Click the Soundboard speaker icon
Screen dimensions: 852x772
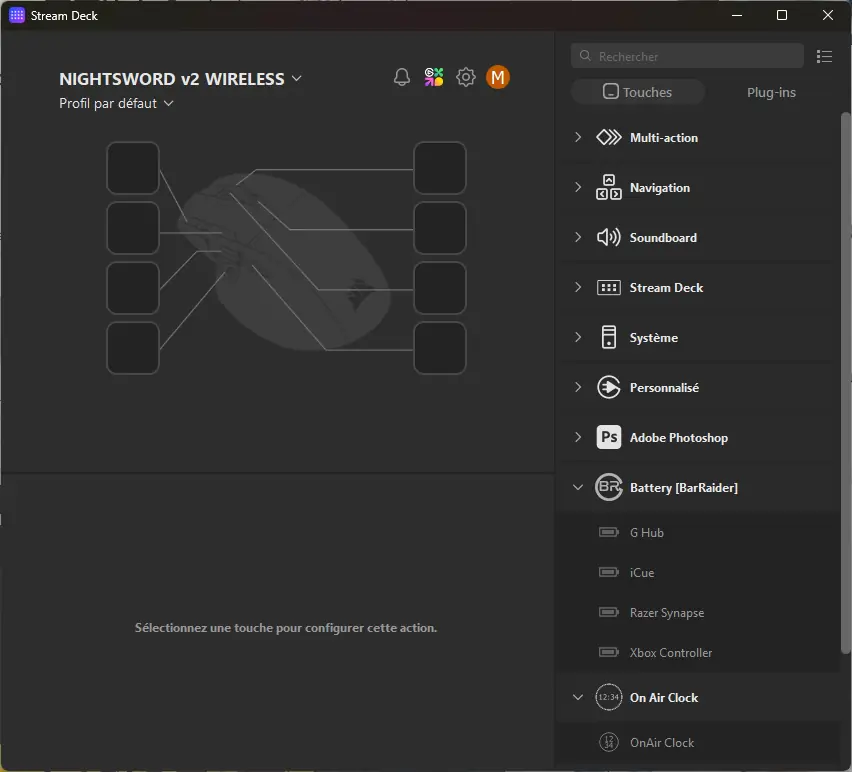coord(609,237)
